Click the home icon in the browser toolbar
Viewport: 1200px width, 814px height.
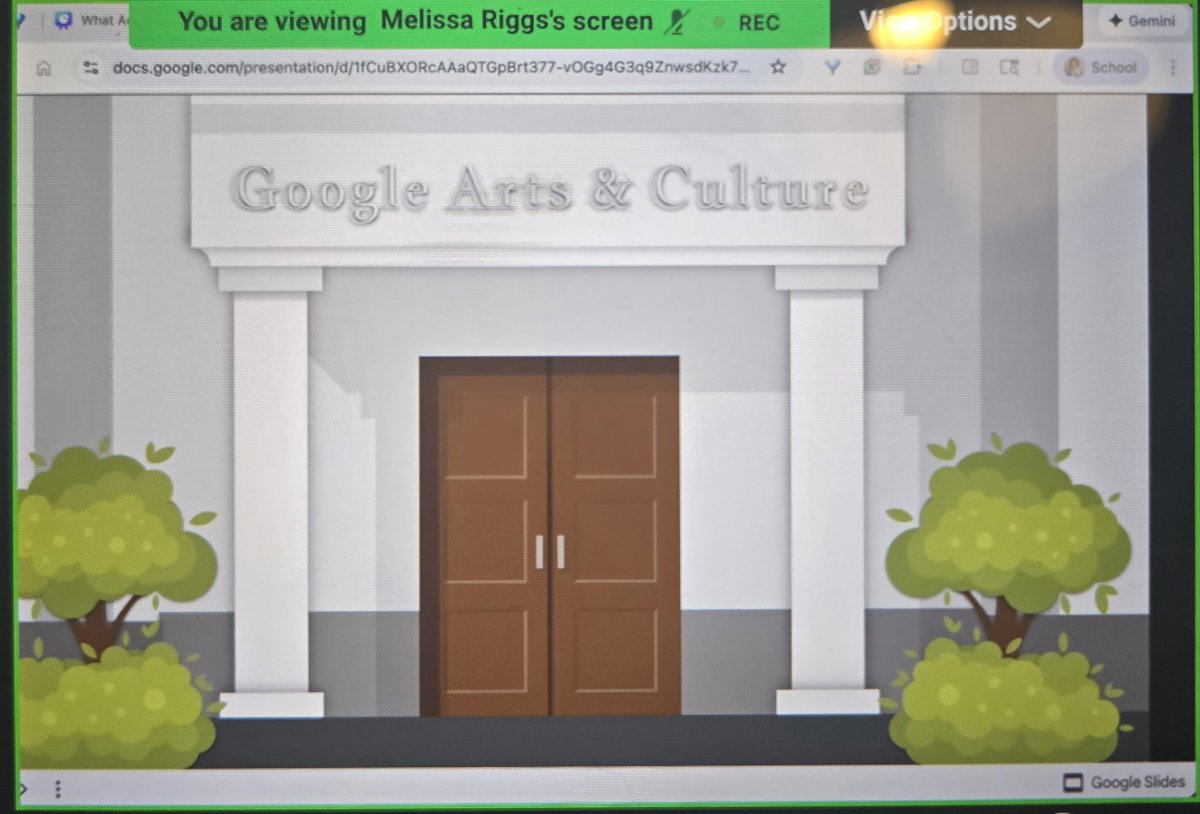[x=43, y=68]
